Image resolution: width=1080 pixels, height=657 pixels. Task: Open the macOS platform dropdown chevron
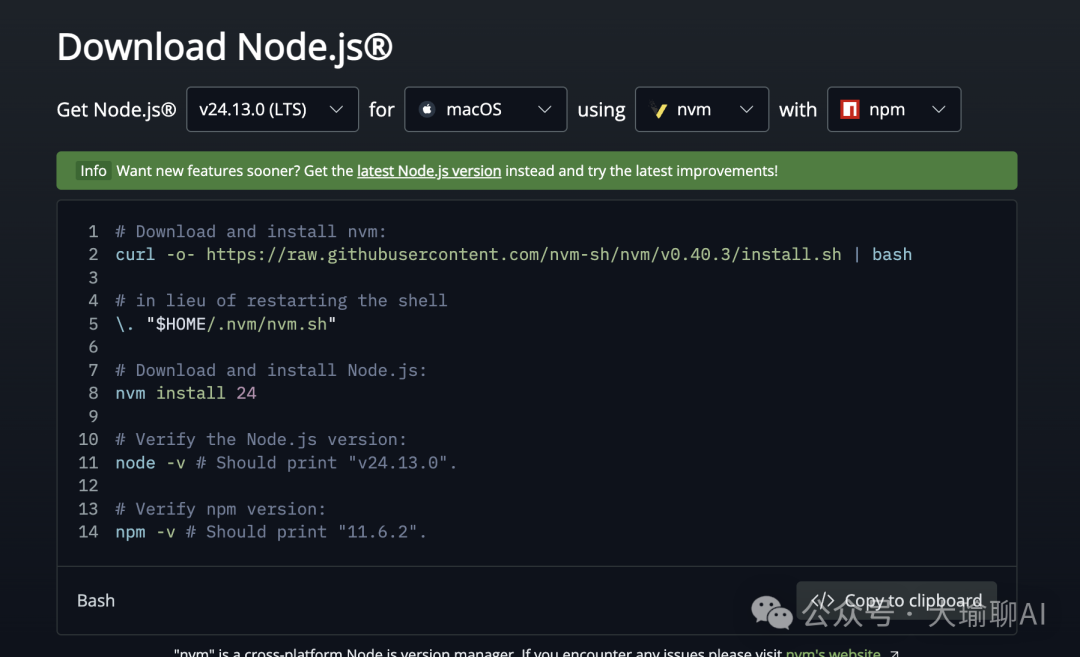pyautogui.click(x=544, y=110)
